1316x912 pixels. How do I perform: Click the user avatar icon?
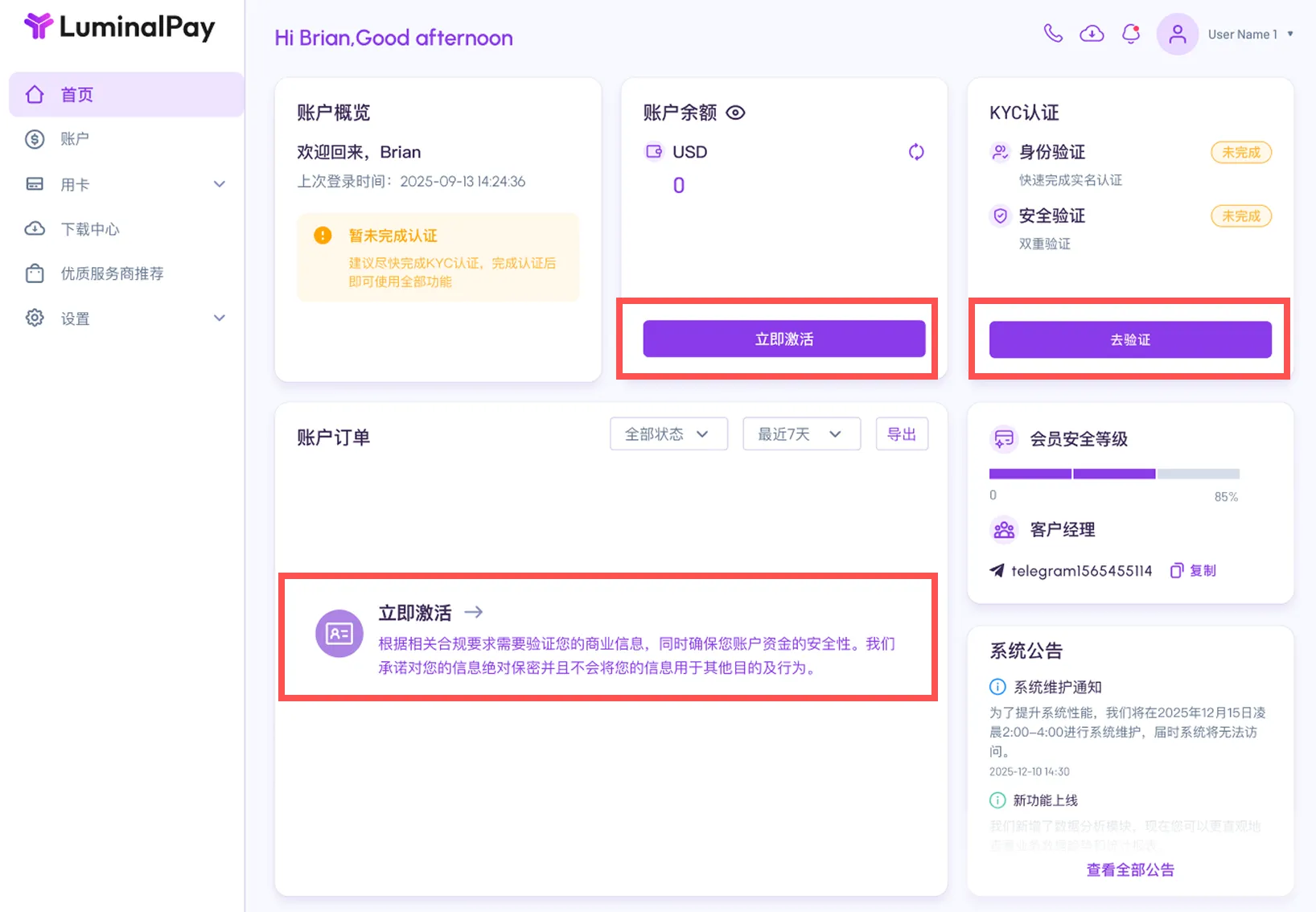(1178, 34)
